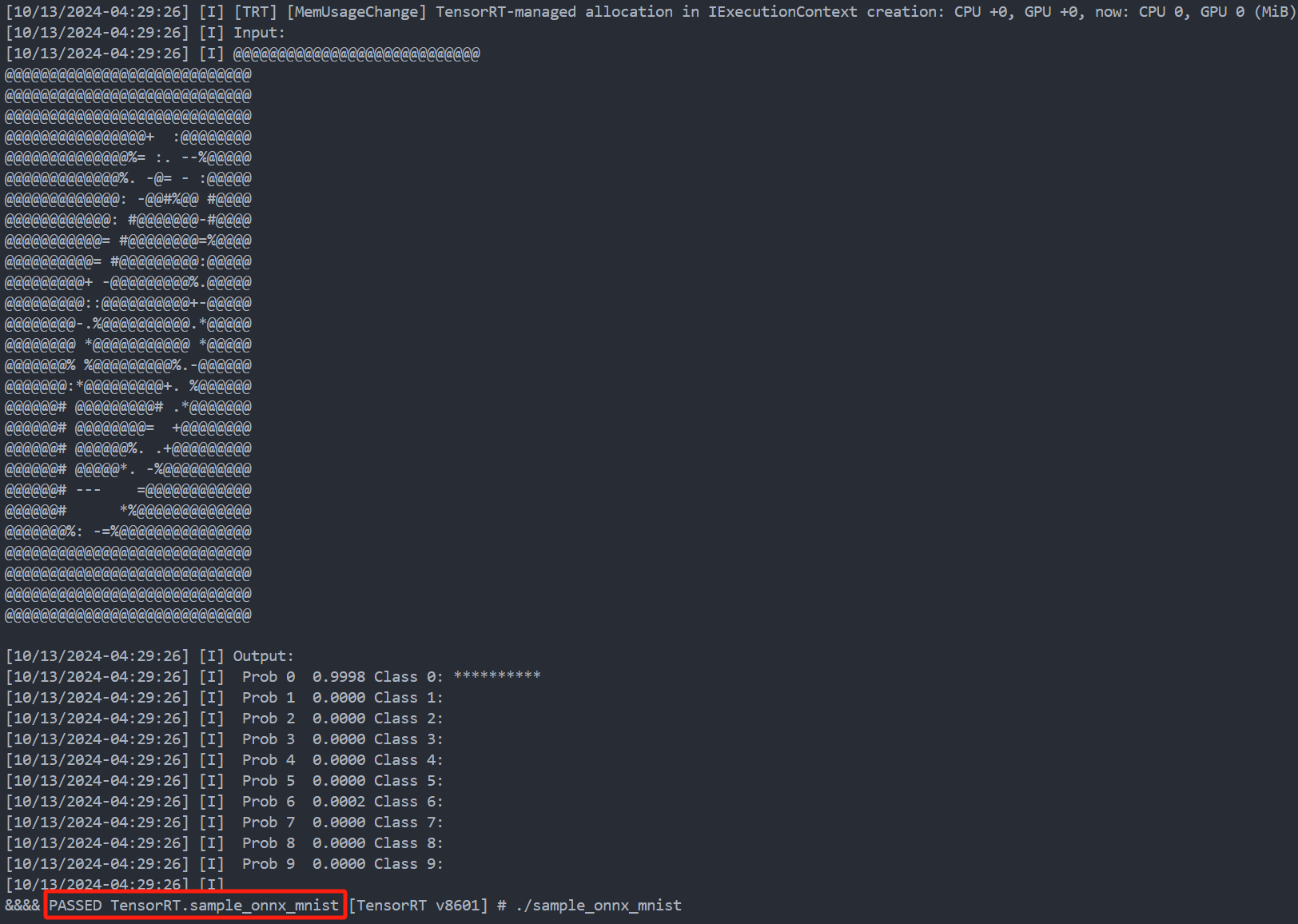The width and height of the screenshot is (1298, 924).
Task: Click the Output: log line
Action: 149,655
